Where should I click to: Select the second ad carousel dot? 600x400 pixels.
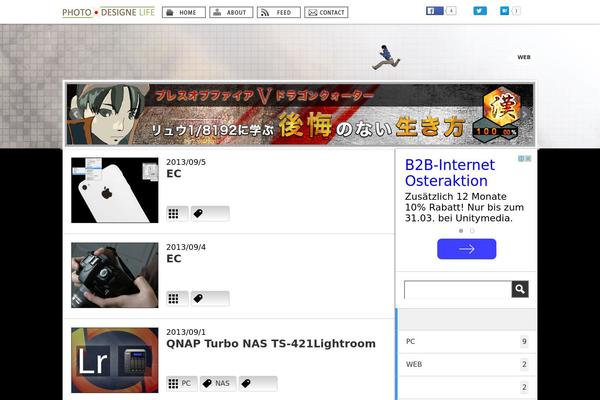click(472, 231)
